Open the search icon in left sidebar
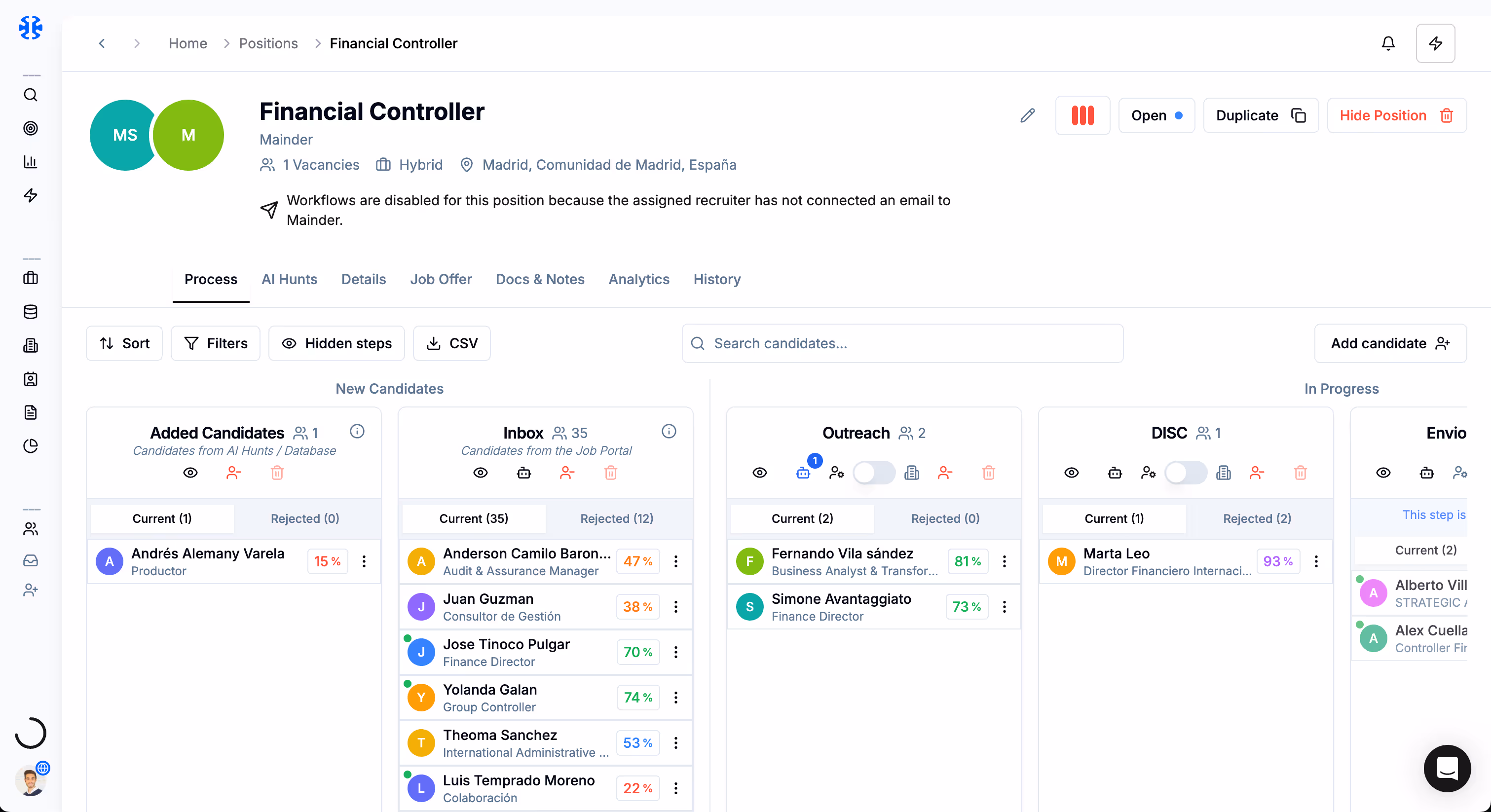The height and width of the screenshot is (812, 1491). click(31, 95)
